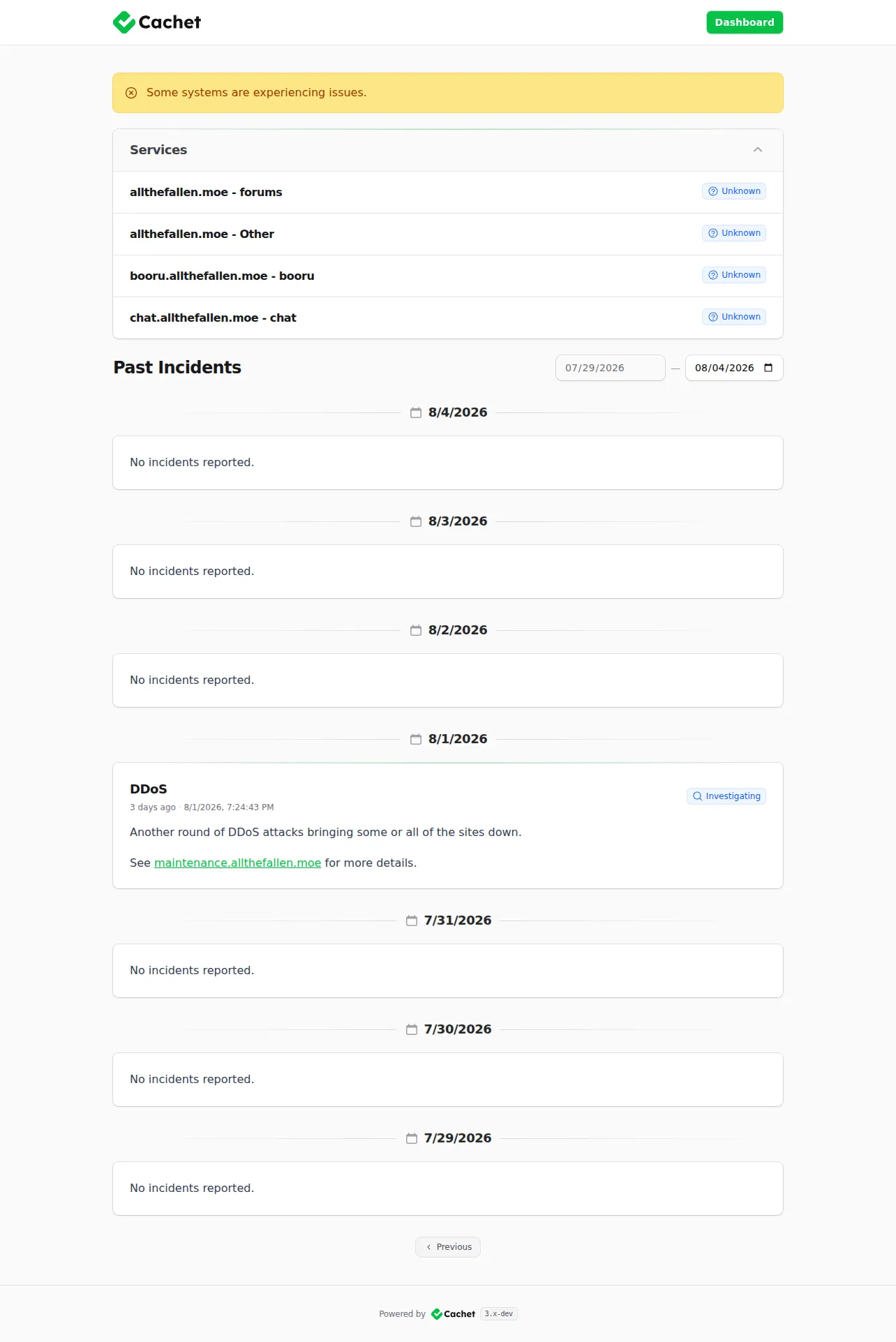Click the Unknown status badge for allthefallen.moe Other
Screen dimensions: 896x1342
734,233
